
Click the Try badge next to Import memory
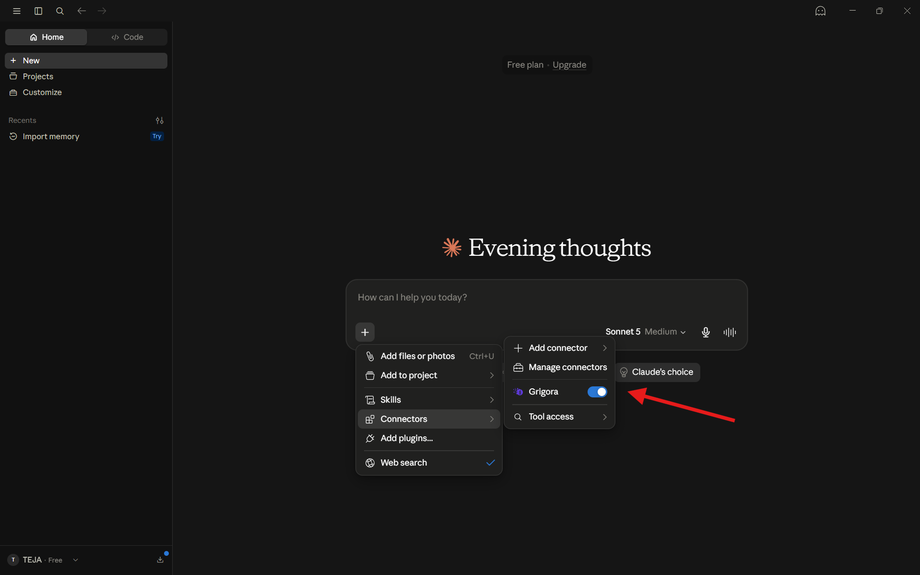tap(157, 136)
